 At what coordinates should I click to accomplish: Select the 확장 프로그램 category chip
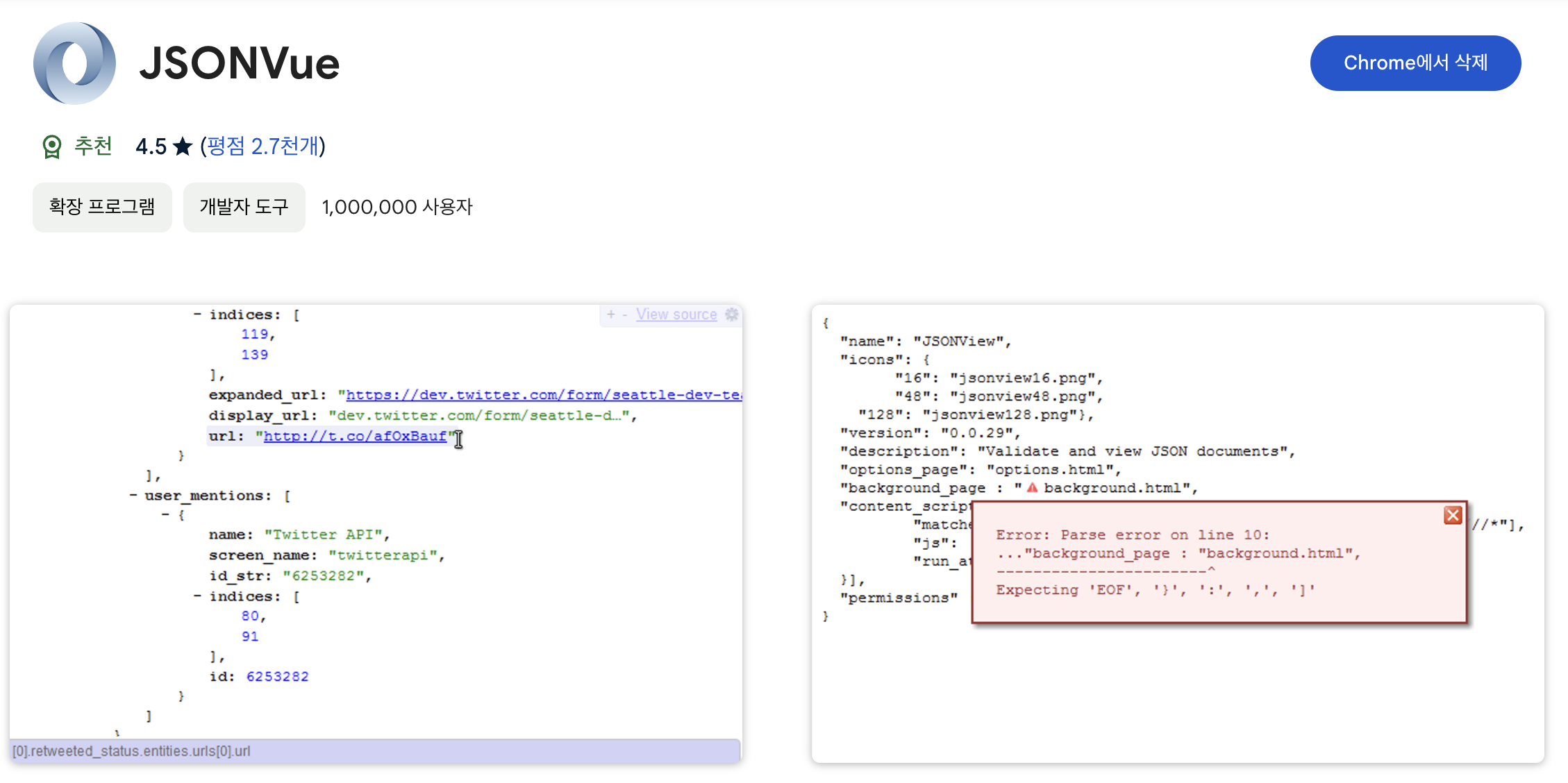point(102,207)
